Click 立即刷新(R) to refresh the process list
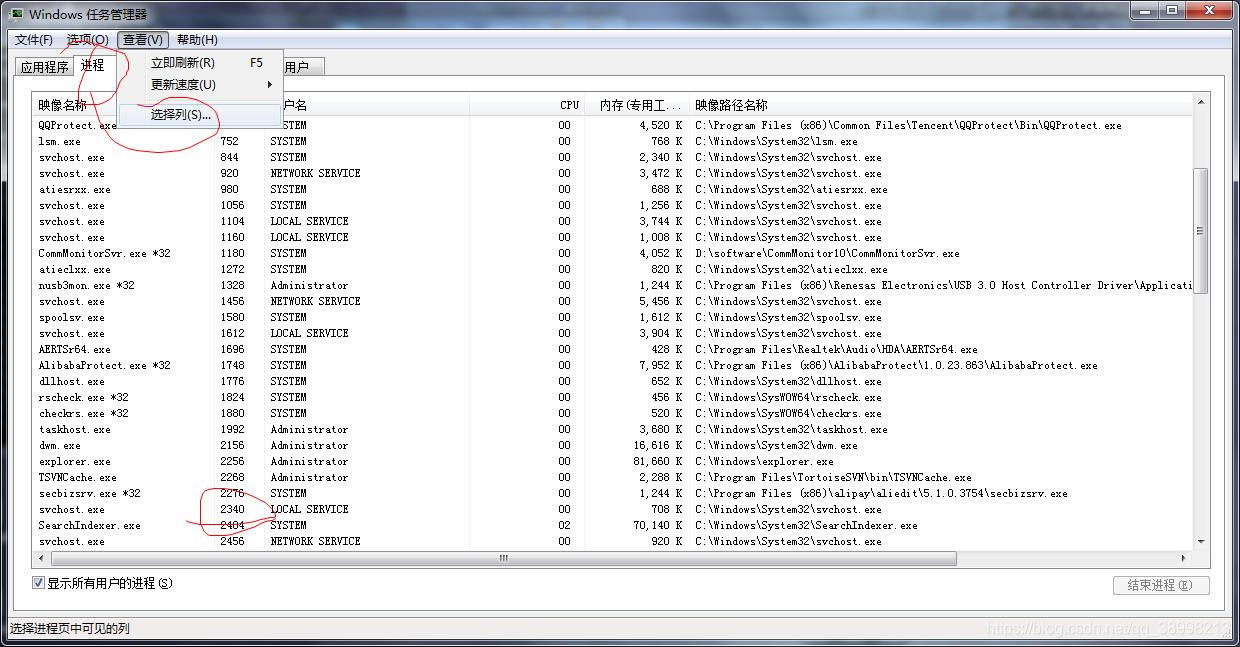This screenshot has height=647, width=1240. point(182,61)
